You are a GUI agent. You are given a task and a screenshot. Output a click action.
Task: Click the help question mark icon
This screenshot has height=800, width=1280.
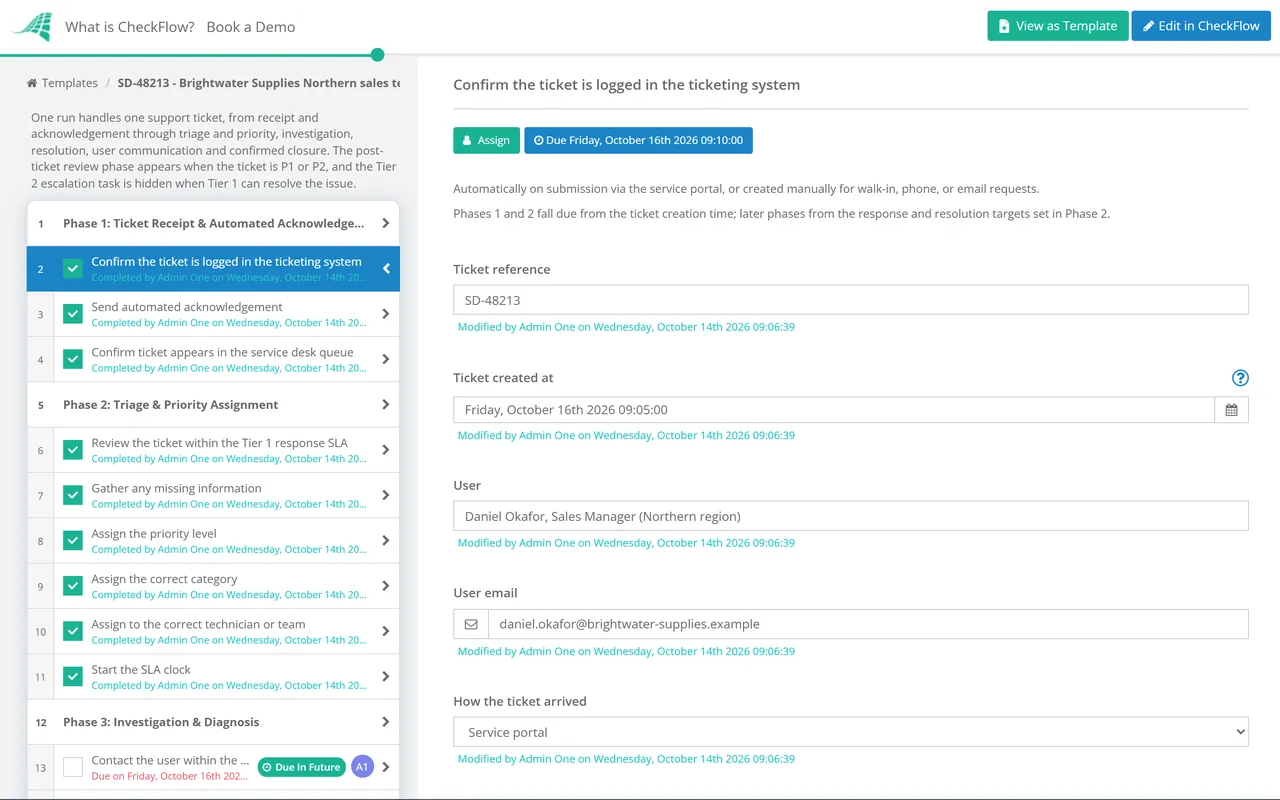(1240, 378)
